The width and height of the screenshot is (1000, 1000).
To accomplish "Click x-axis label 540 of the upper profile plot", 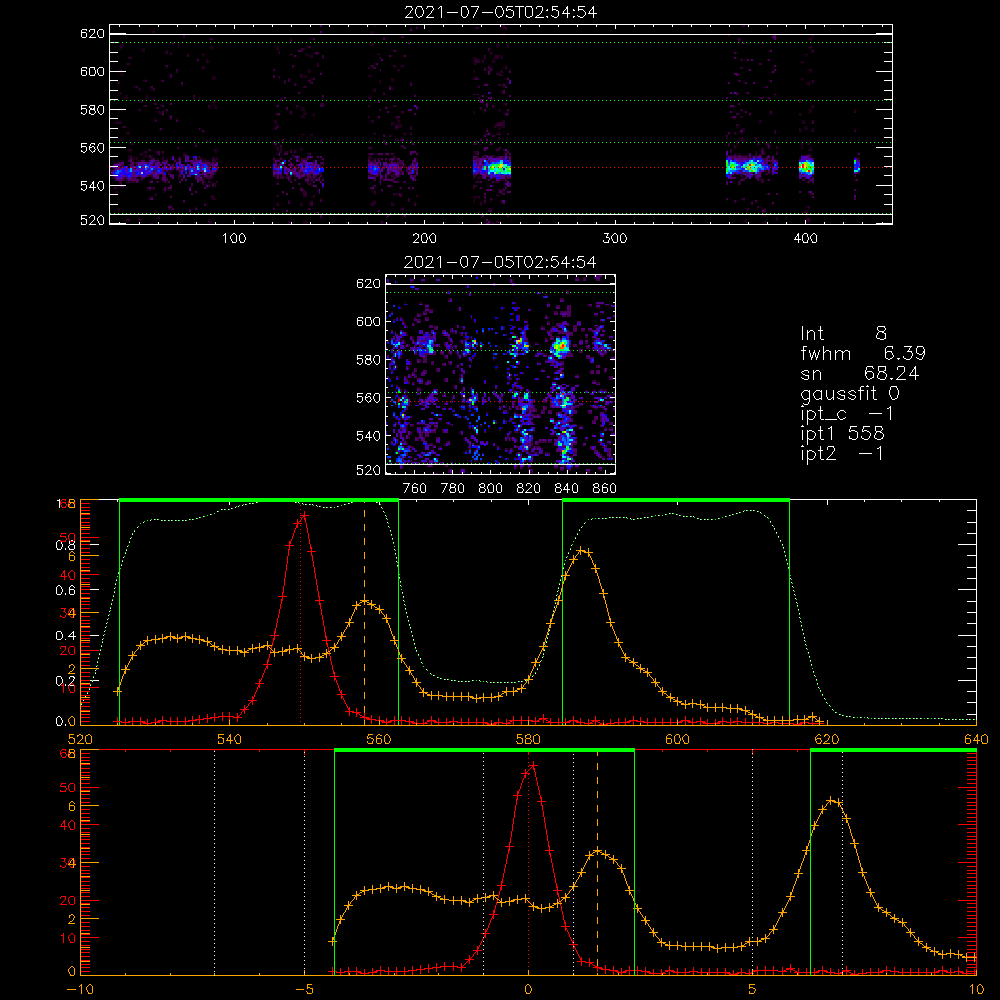I will [x=230, y=739].
